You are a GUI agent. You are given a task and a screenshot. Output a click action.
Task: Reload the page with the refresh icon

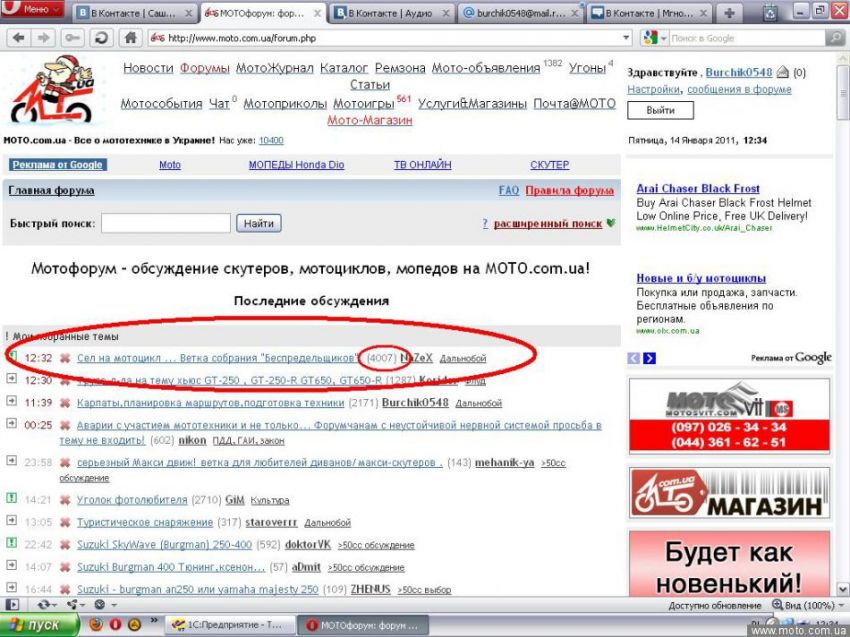coord(101,38)
